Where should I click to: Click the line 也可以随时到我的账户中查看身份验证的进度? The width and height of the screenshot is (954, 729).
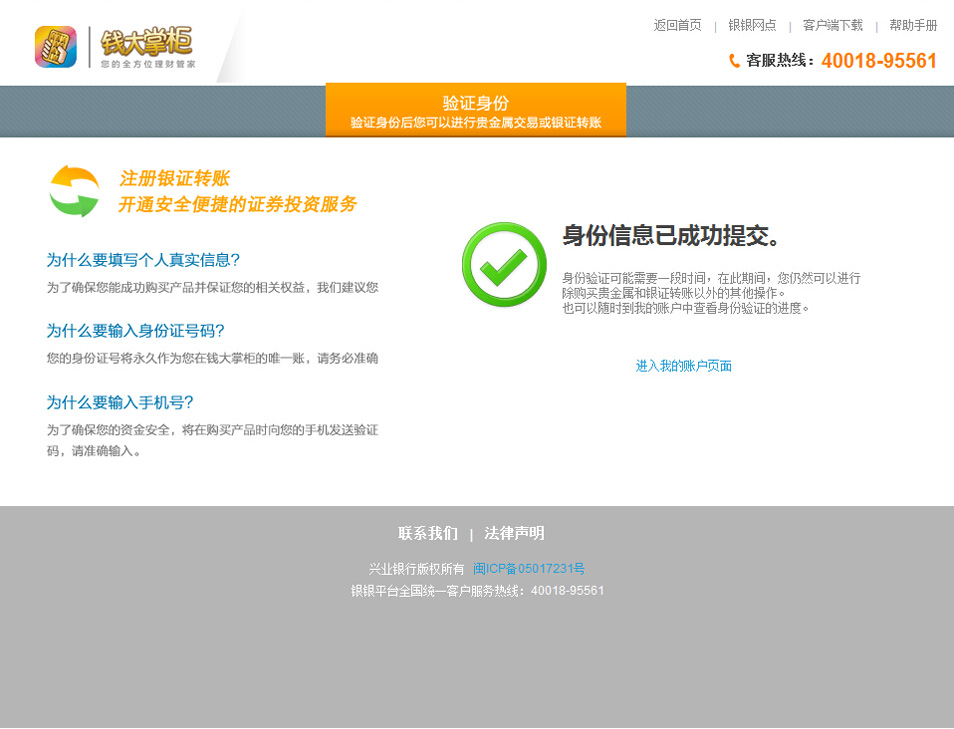(x=686, y=309)
